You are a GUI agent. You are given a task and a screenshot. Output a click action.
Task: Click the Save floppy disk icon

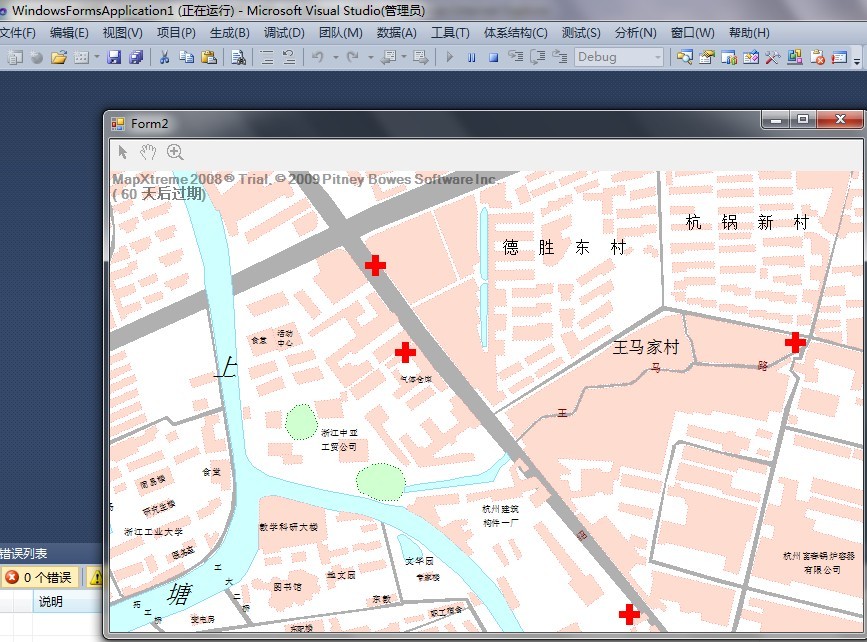[x=114, y=57]
